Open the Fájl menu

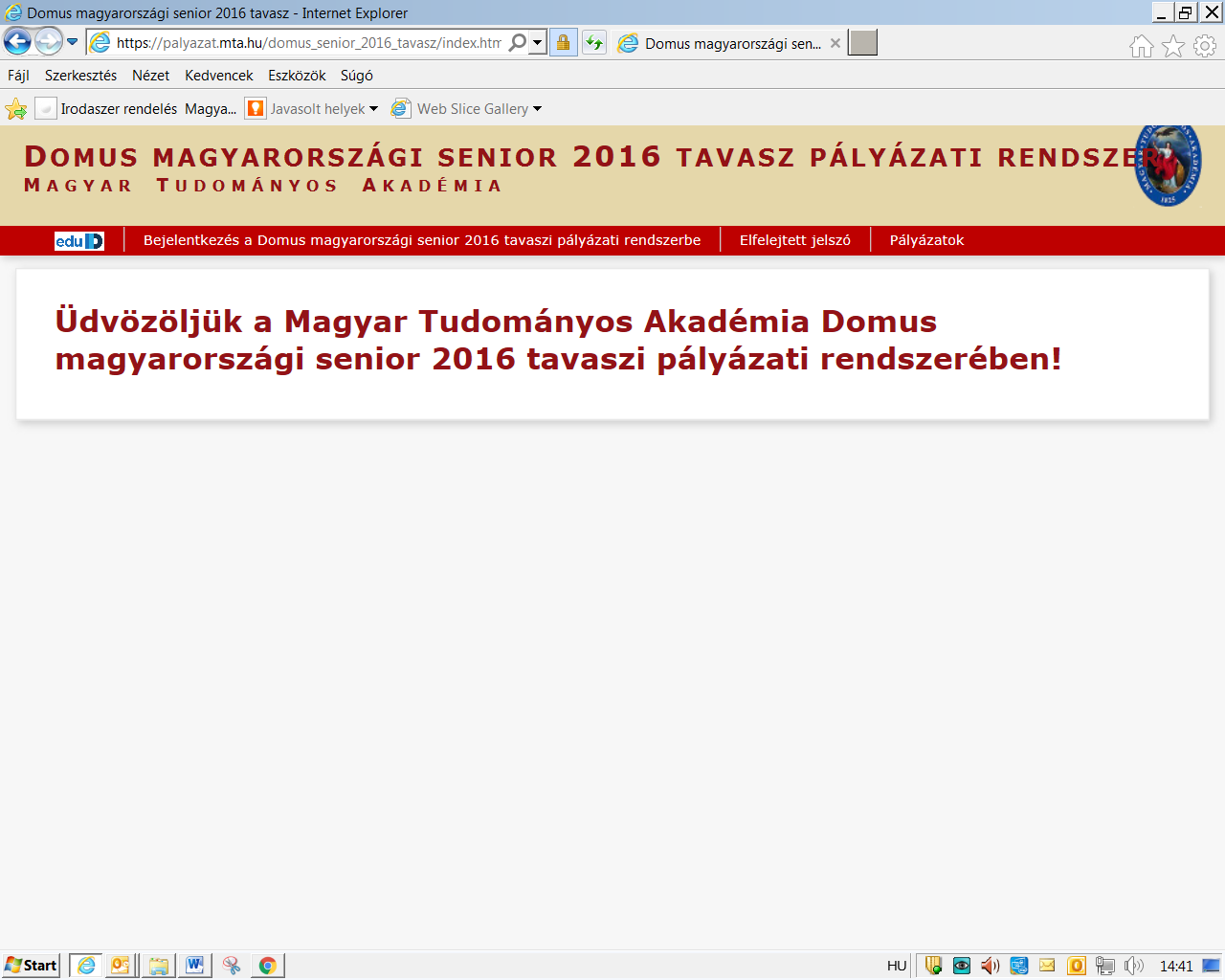pyautogui.click(x=18, y=75)
